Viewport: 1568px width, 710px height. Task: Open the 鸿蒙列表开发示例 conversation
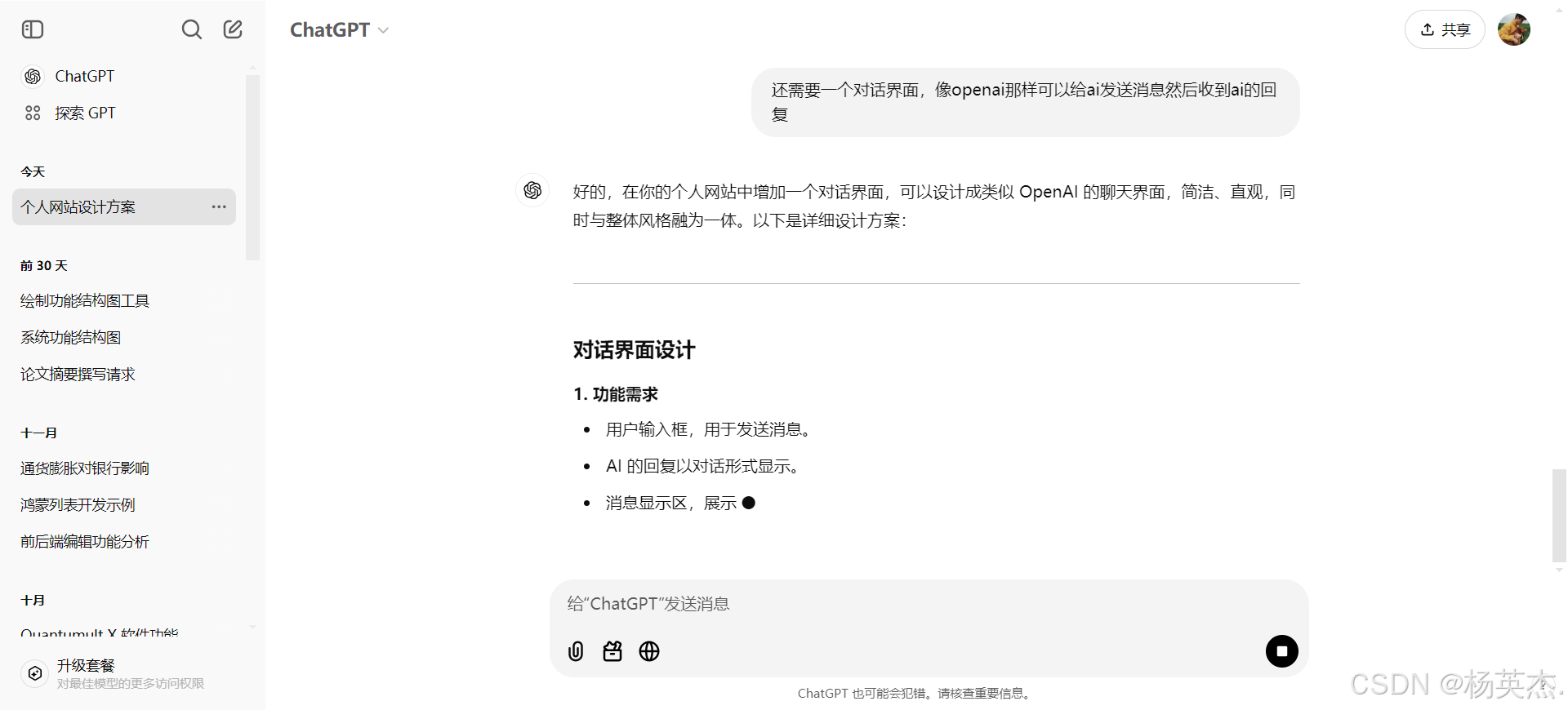coord(78,504)
